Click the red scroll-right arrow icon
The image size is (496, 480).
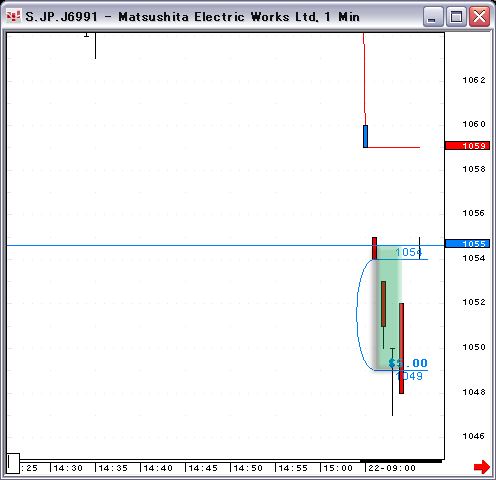coord(482,467)
